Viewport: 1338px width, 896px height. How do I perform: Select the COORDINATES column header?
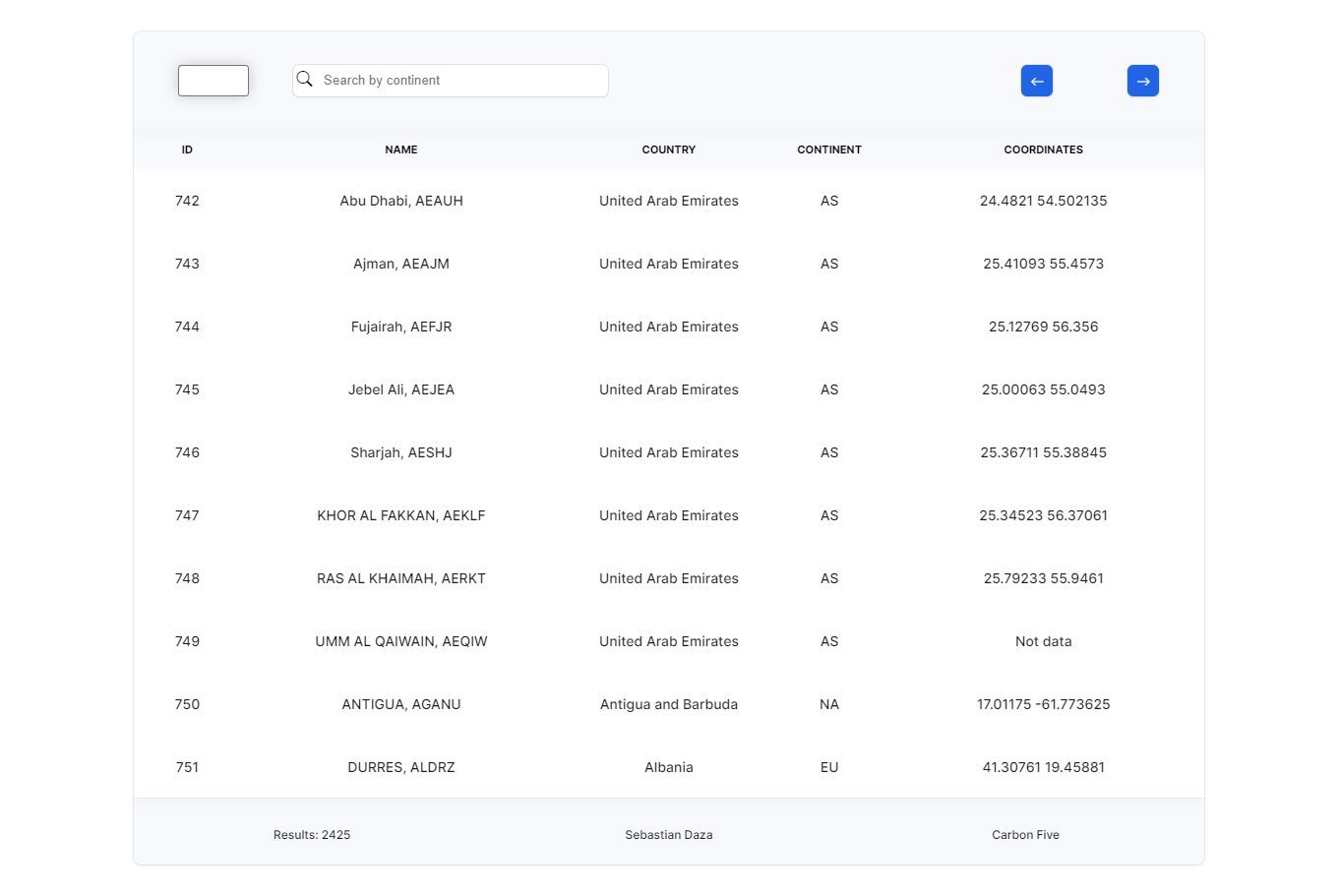pyautogui.click(x=1043, y=149)
